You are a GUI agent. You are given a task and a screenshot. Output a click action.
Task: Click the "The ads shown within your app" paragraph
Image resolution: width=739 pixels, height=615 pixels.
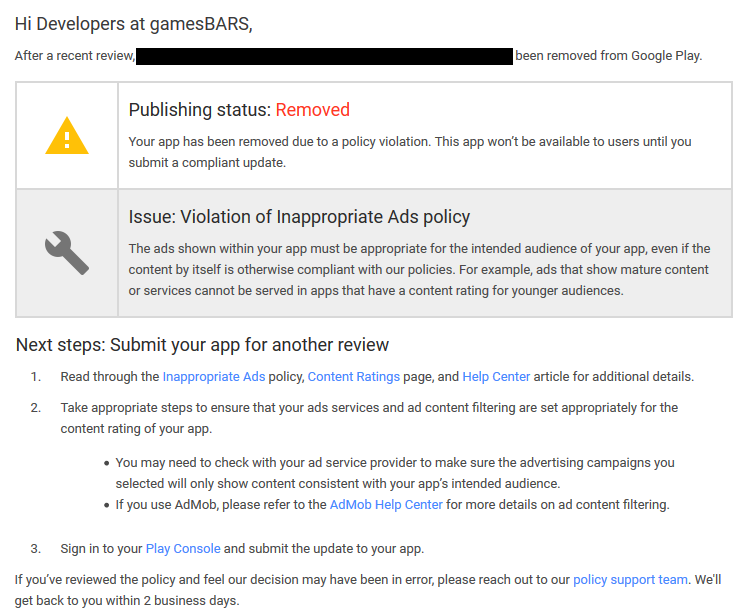(x=418, y=269)
